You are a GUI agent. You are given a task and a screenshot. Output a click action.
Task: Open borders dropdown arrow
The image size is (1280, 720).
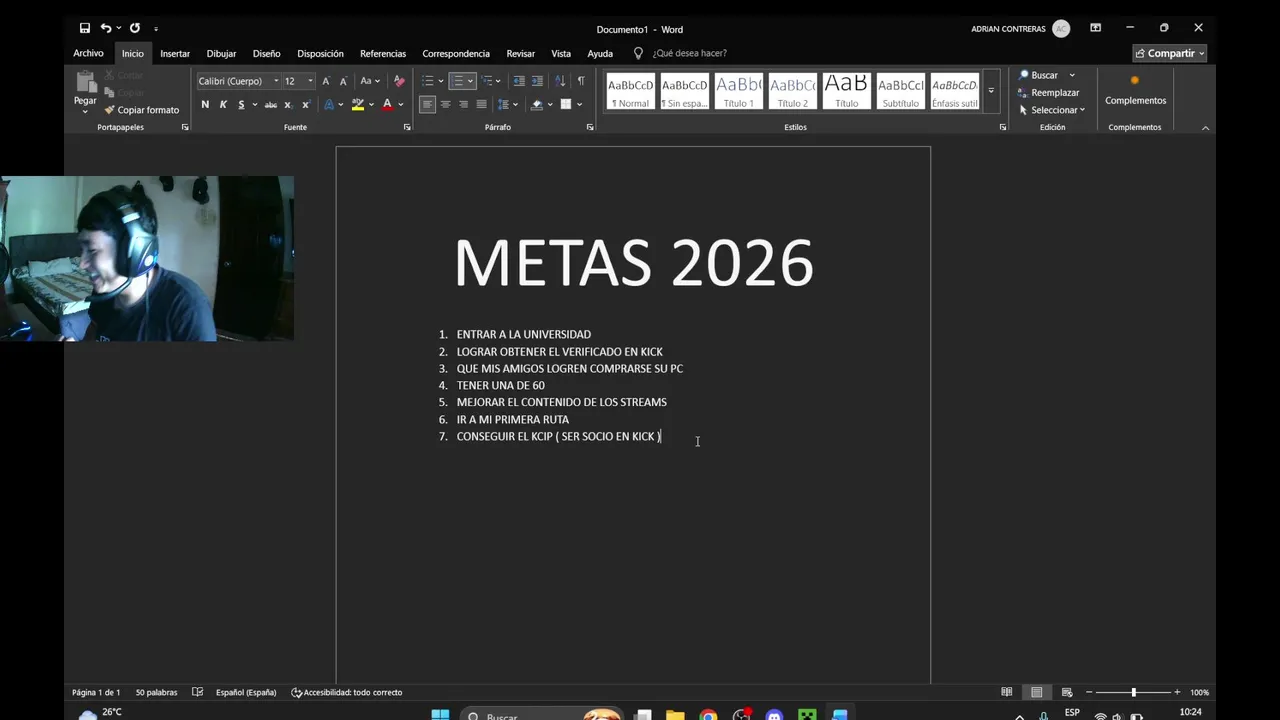[579, 104]
